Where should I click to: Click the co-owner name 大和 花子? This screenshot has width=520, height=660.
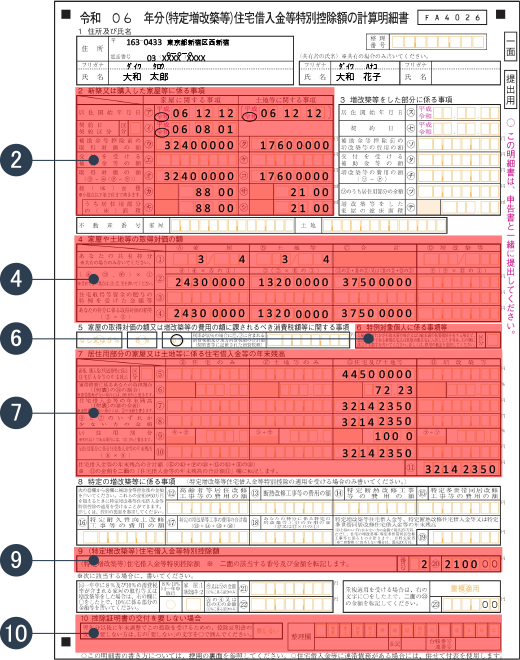pyautogui.click(x=358, y=77)
